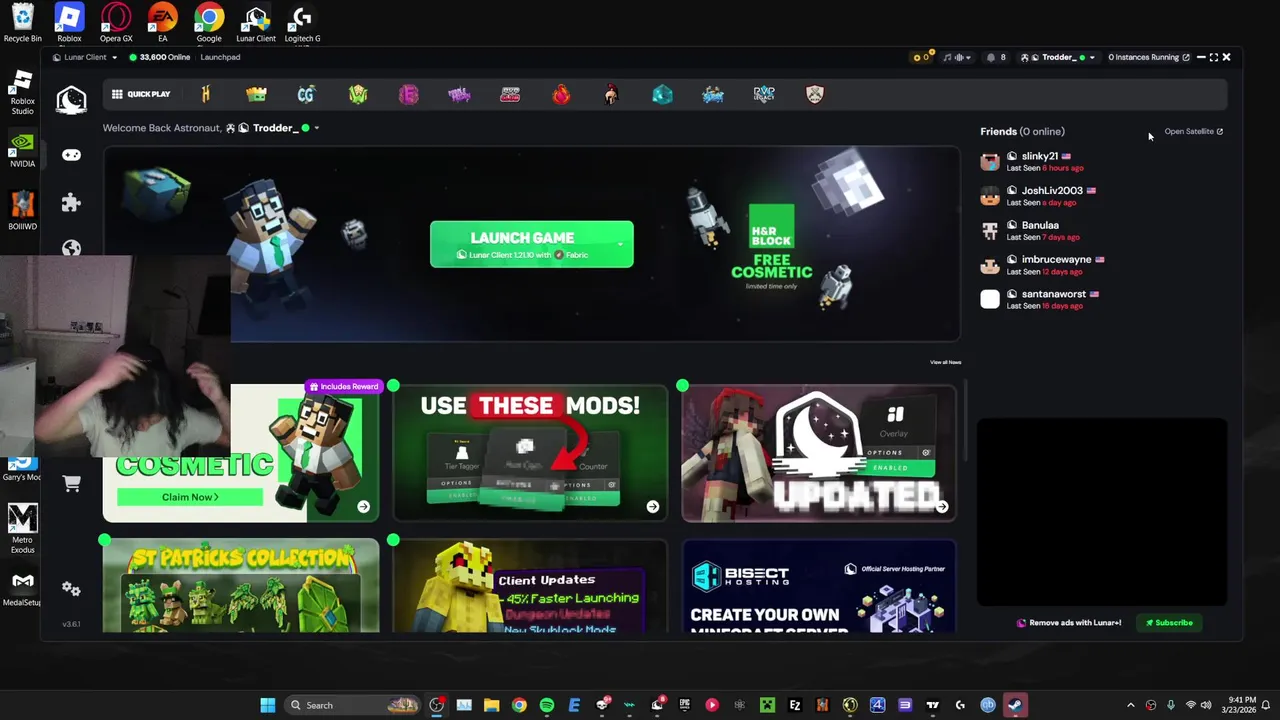Show hidden icons in system tray
The height and width of the screenshot is (720, 1280).
(1131, 705)
